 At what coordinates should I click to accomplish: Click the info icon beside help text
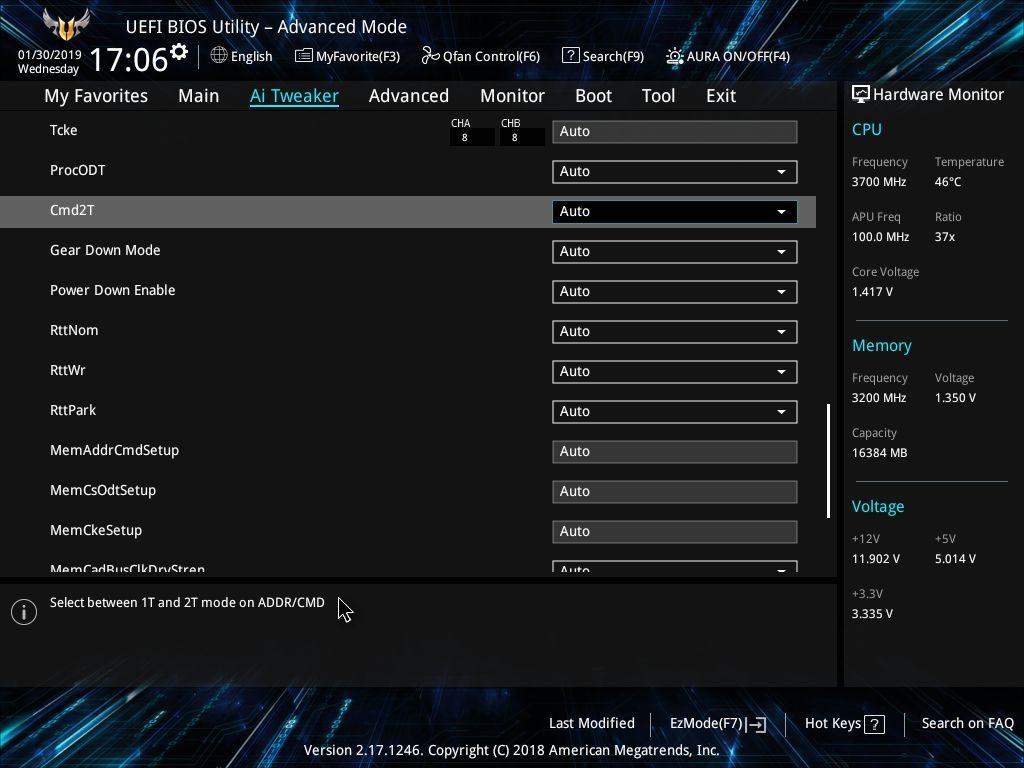click(x=24, y=612)
